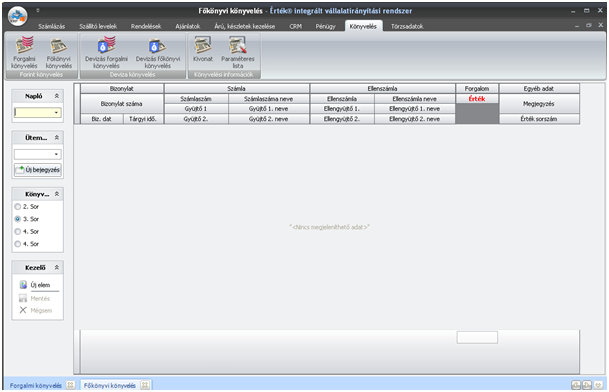Collapse the Ütem... panel
This screenshot has width=609, height=392.
[x=57, y=138]
